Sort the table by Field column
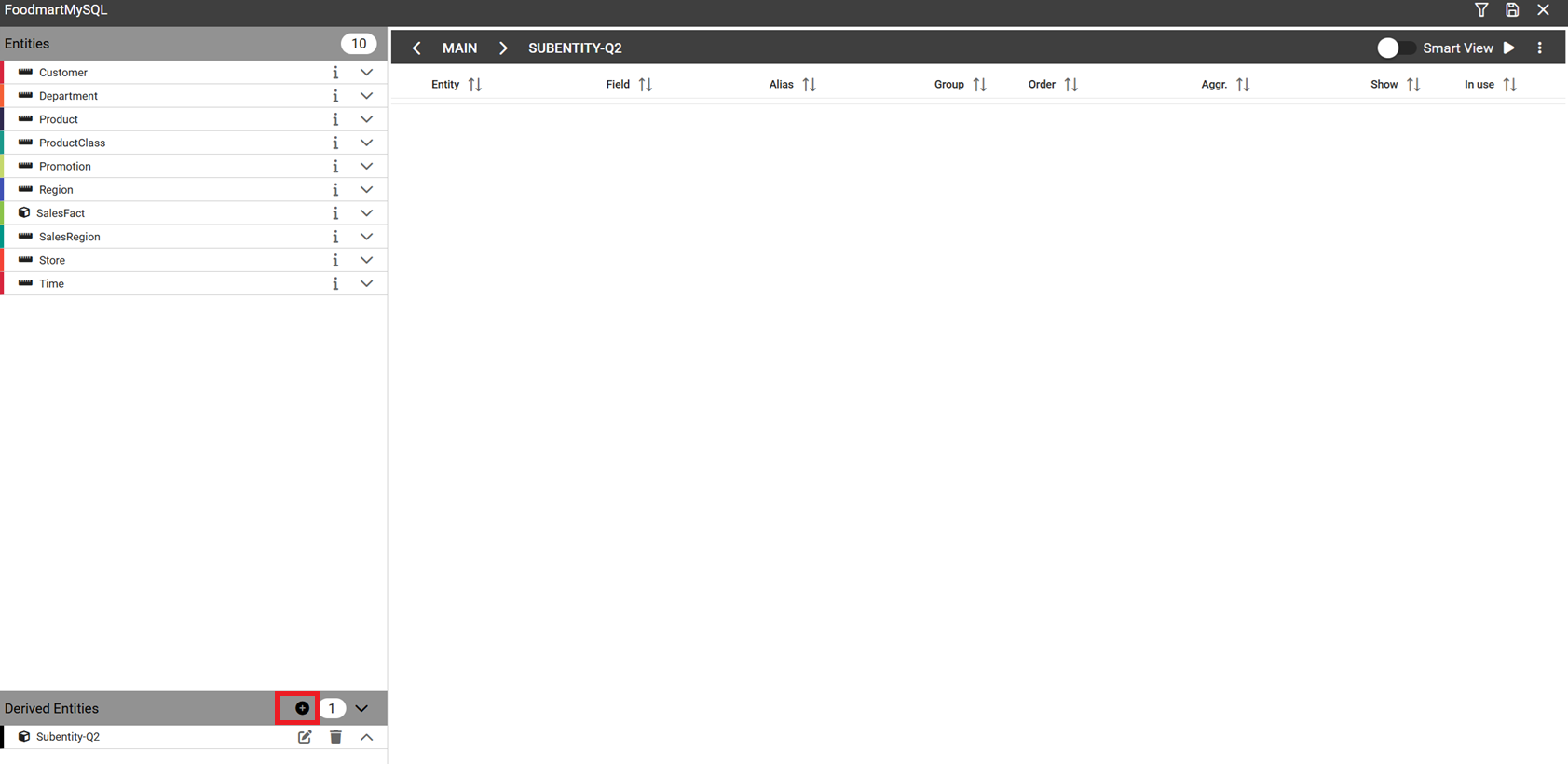Image resolution: width=1568 pixels, height=764 pixels. point(646,85)
